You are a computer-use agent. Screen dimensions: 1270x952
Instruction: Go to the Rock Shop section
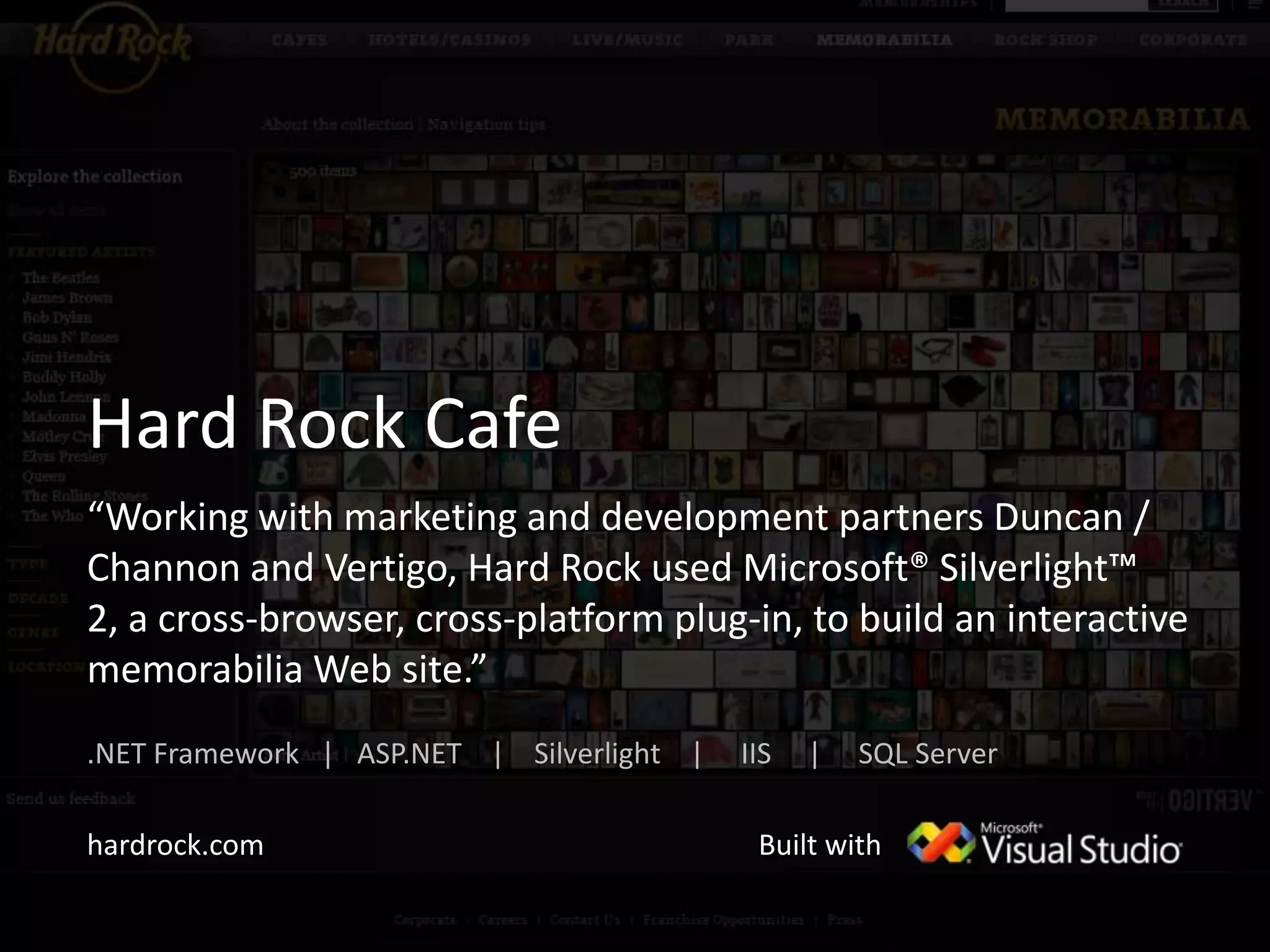[x=1046, y=40]
